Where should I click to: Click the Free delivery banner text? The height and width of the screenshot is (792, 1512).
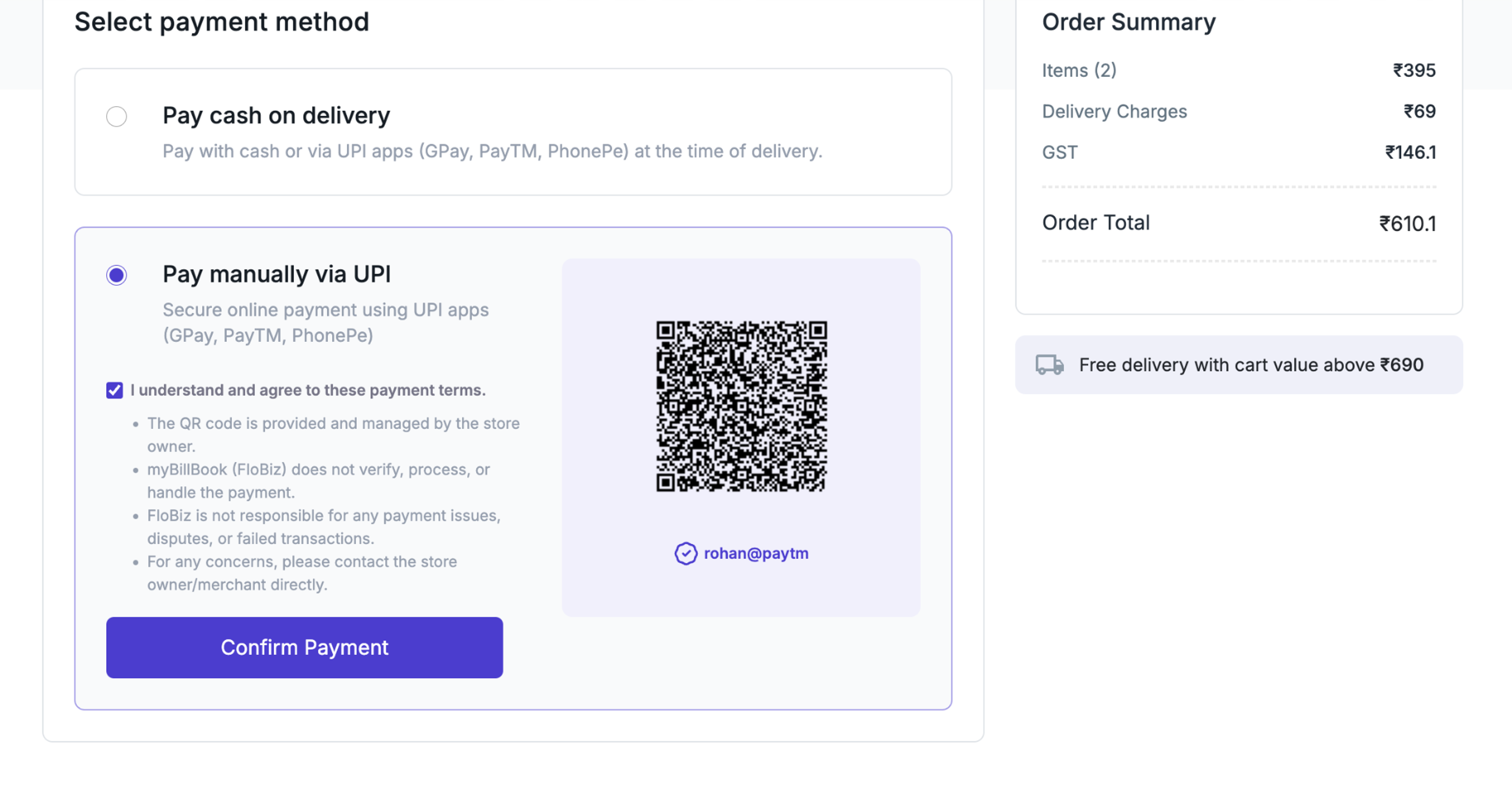coord(1251,365)
